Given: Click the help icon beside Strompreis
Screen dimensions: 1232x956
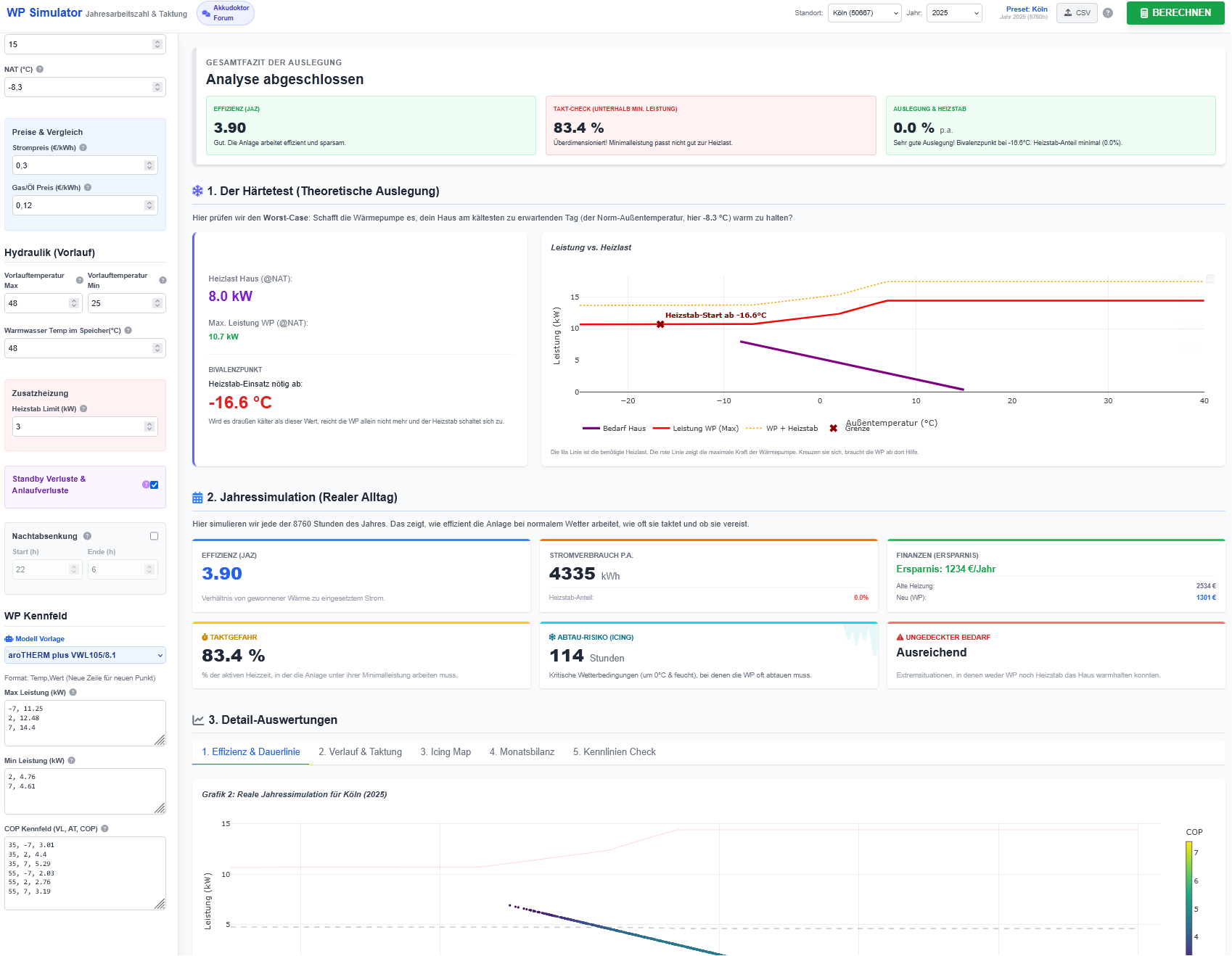Looking at the screenshot, I should pos(83,148).
